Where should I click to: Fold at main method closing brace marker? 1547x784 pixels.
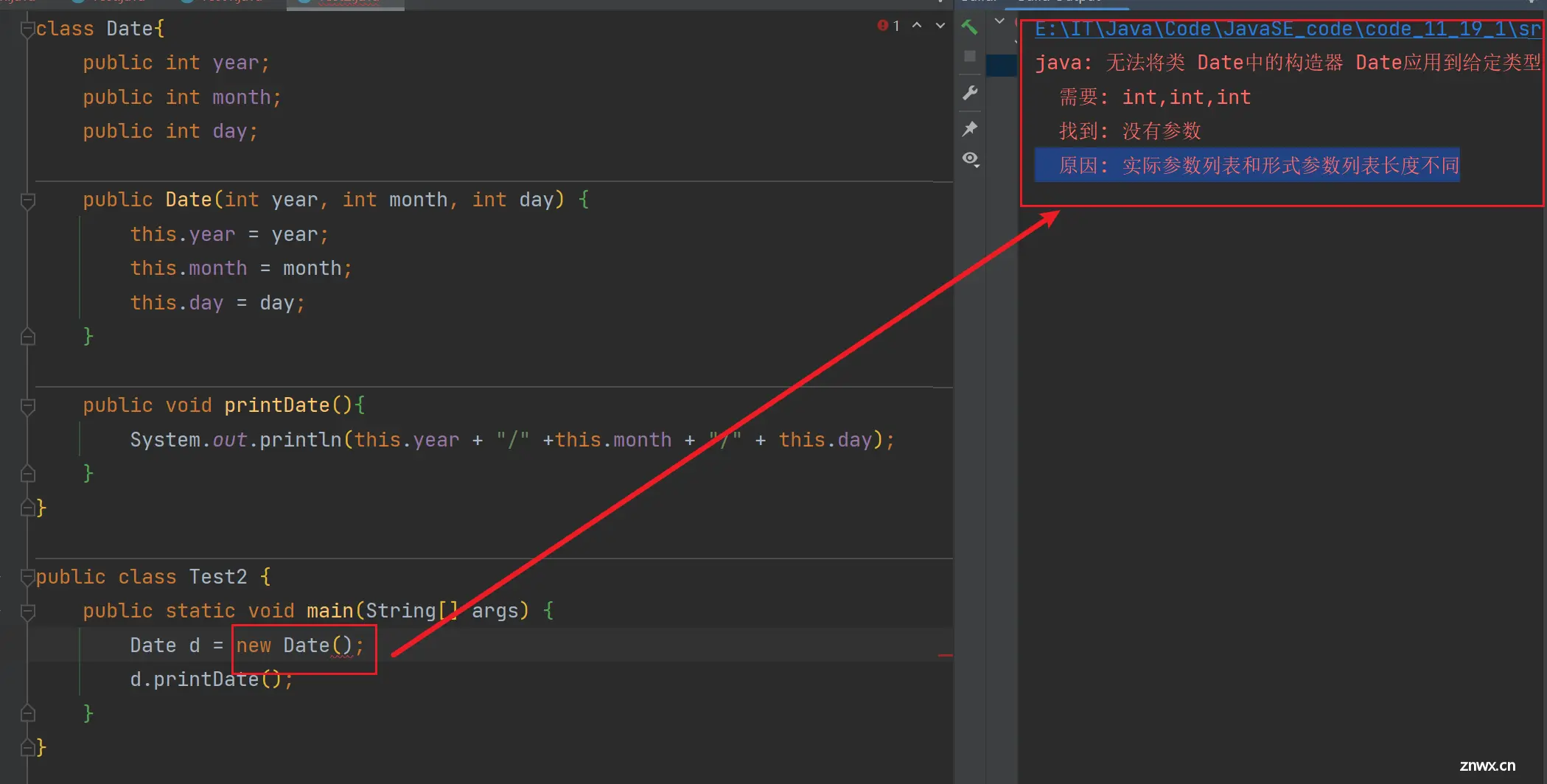(x=28, y=713)
